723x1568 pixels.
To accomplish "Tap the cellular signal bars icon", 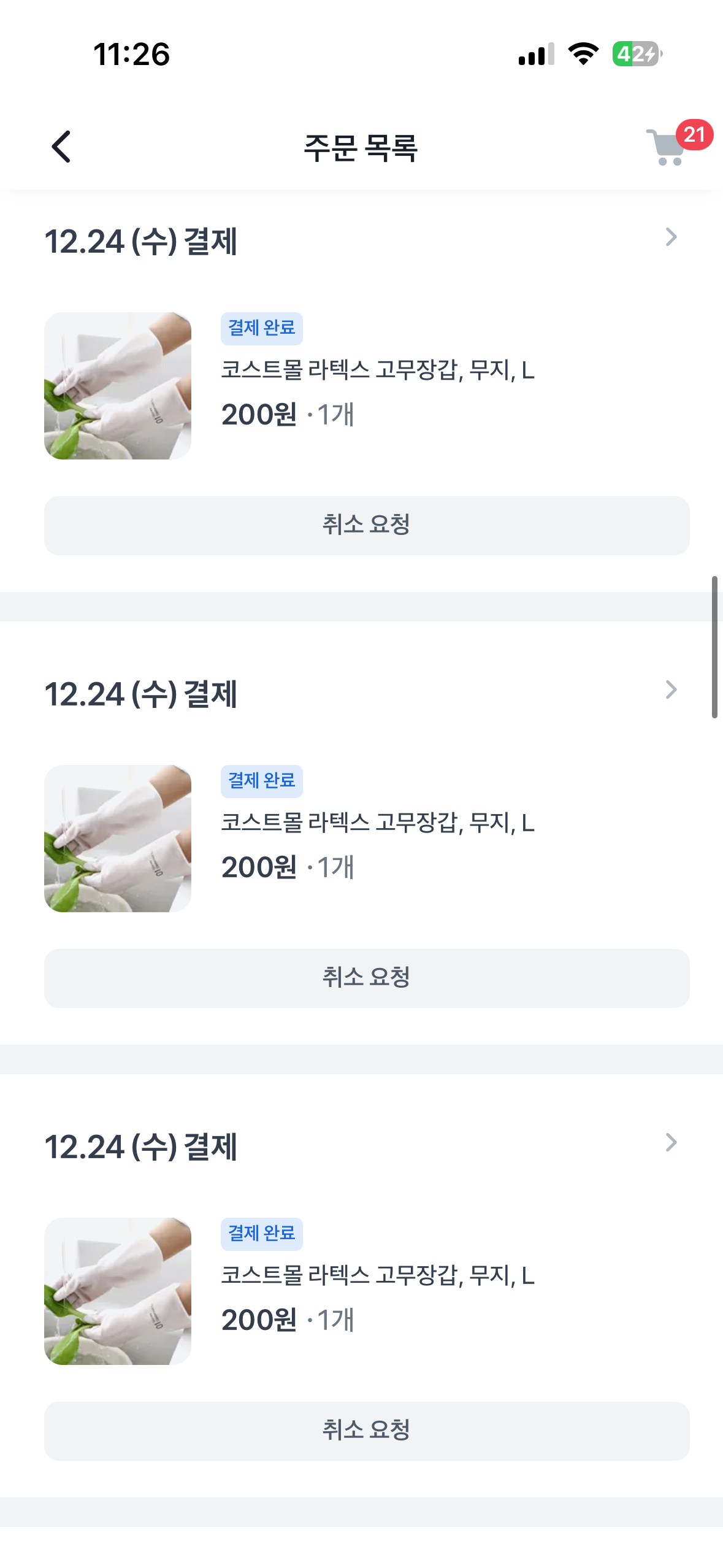I will [x=536, y=54].
